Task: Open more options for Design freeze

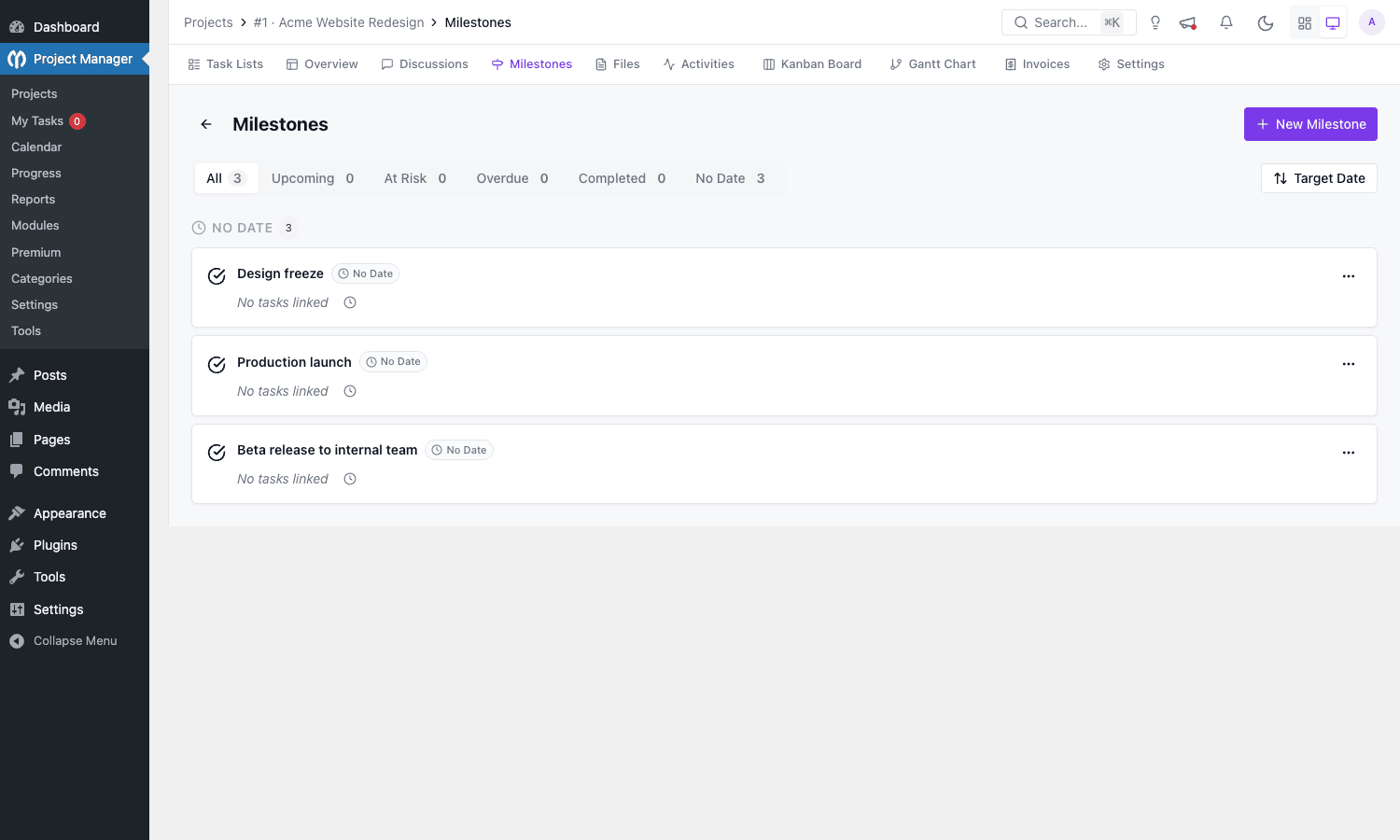Action: (1349, 276)
